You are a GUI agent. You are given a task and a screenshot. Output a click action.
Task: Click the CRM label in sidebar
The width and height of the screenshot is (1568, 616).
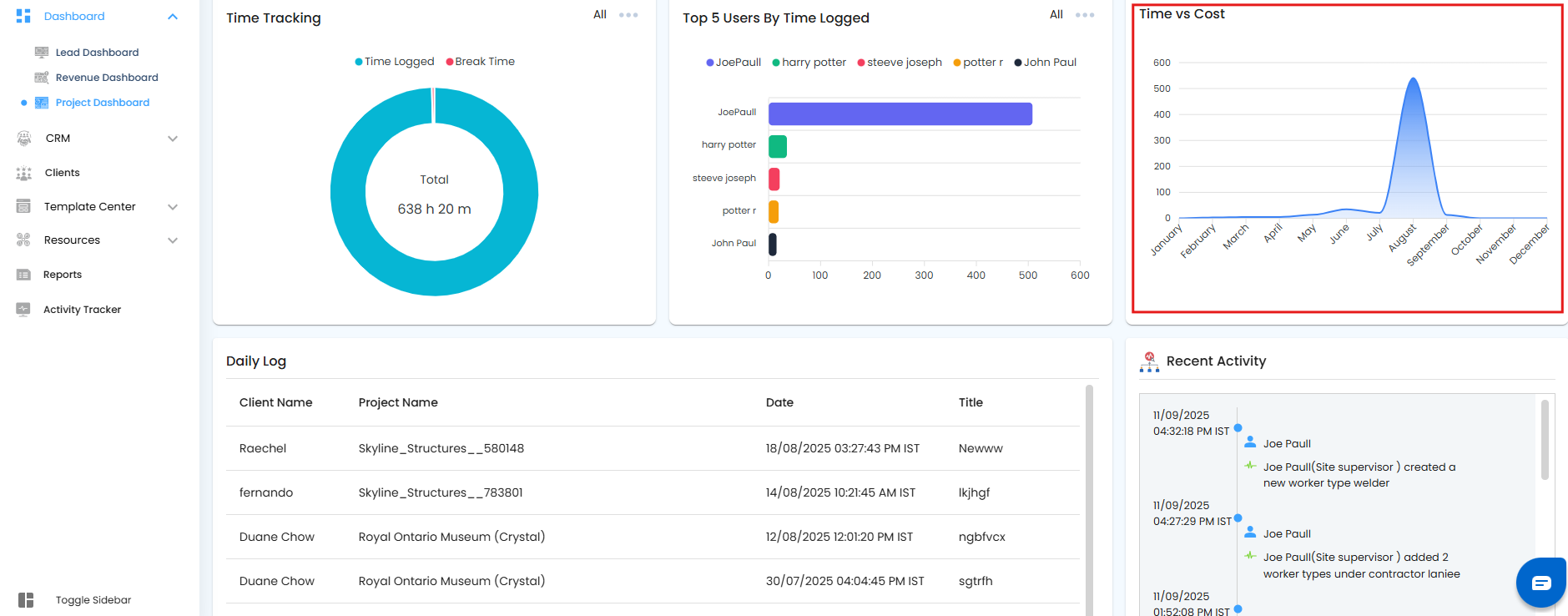click(58, 139)
